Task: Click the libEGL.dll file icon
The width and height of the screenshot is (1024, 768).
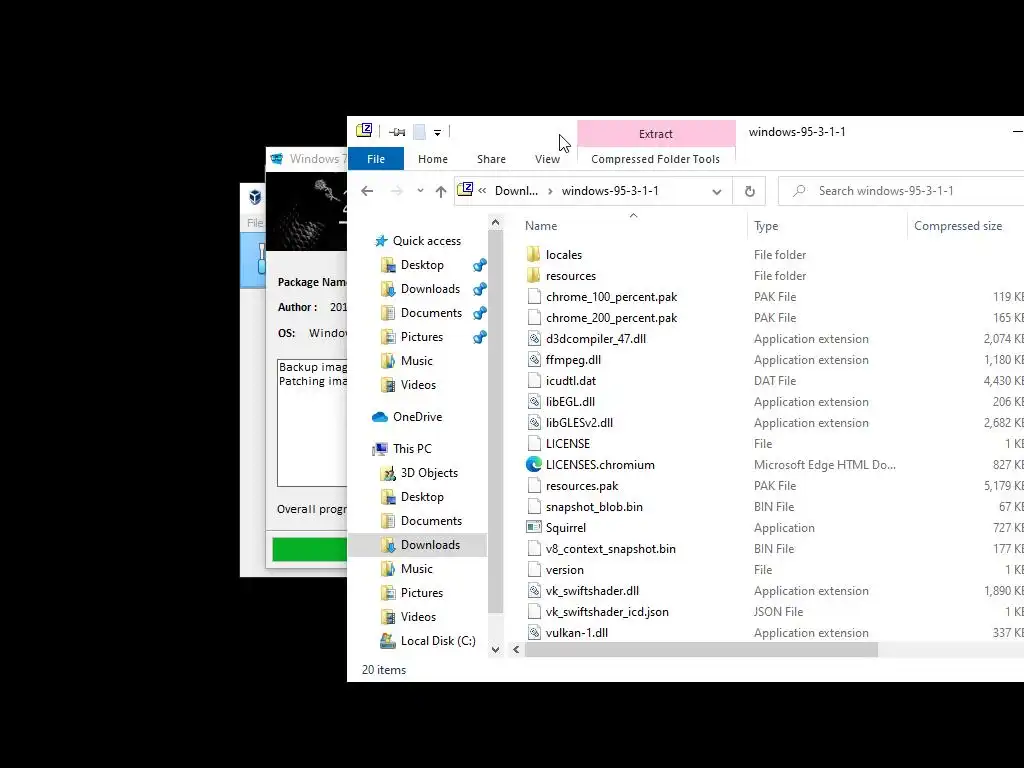Action: click(x=534, y=402)
